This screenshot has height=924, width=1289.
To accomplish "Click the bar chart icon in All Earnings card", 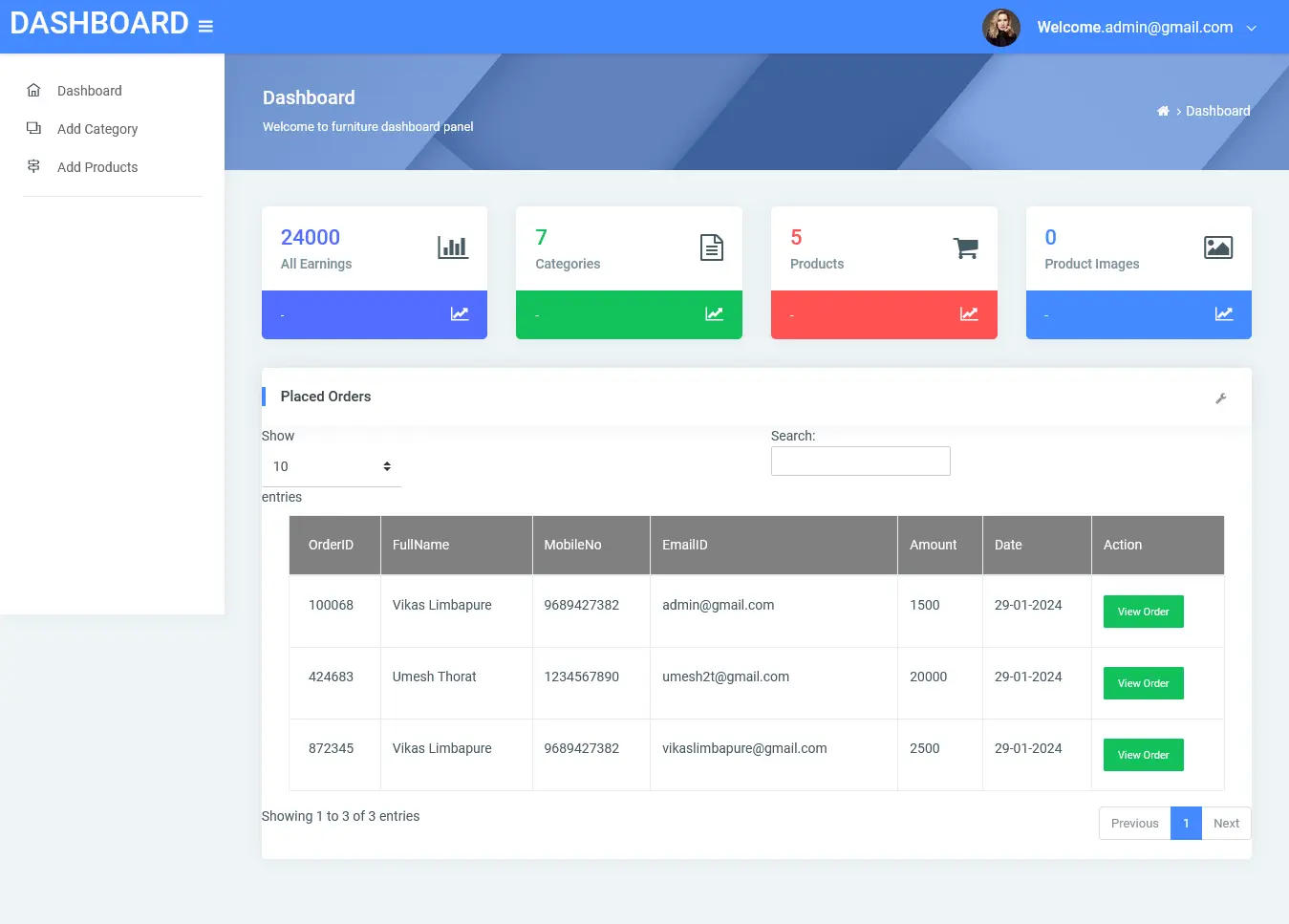I will click(453, 247).
